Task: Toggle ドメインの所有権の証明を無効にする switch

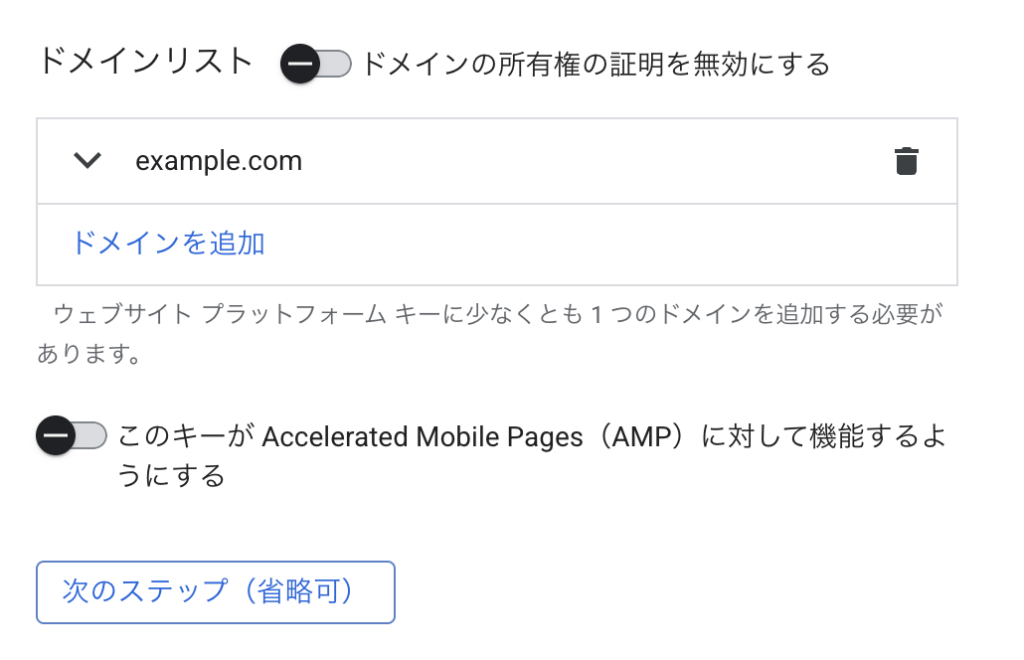Action: (316, 65)
